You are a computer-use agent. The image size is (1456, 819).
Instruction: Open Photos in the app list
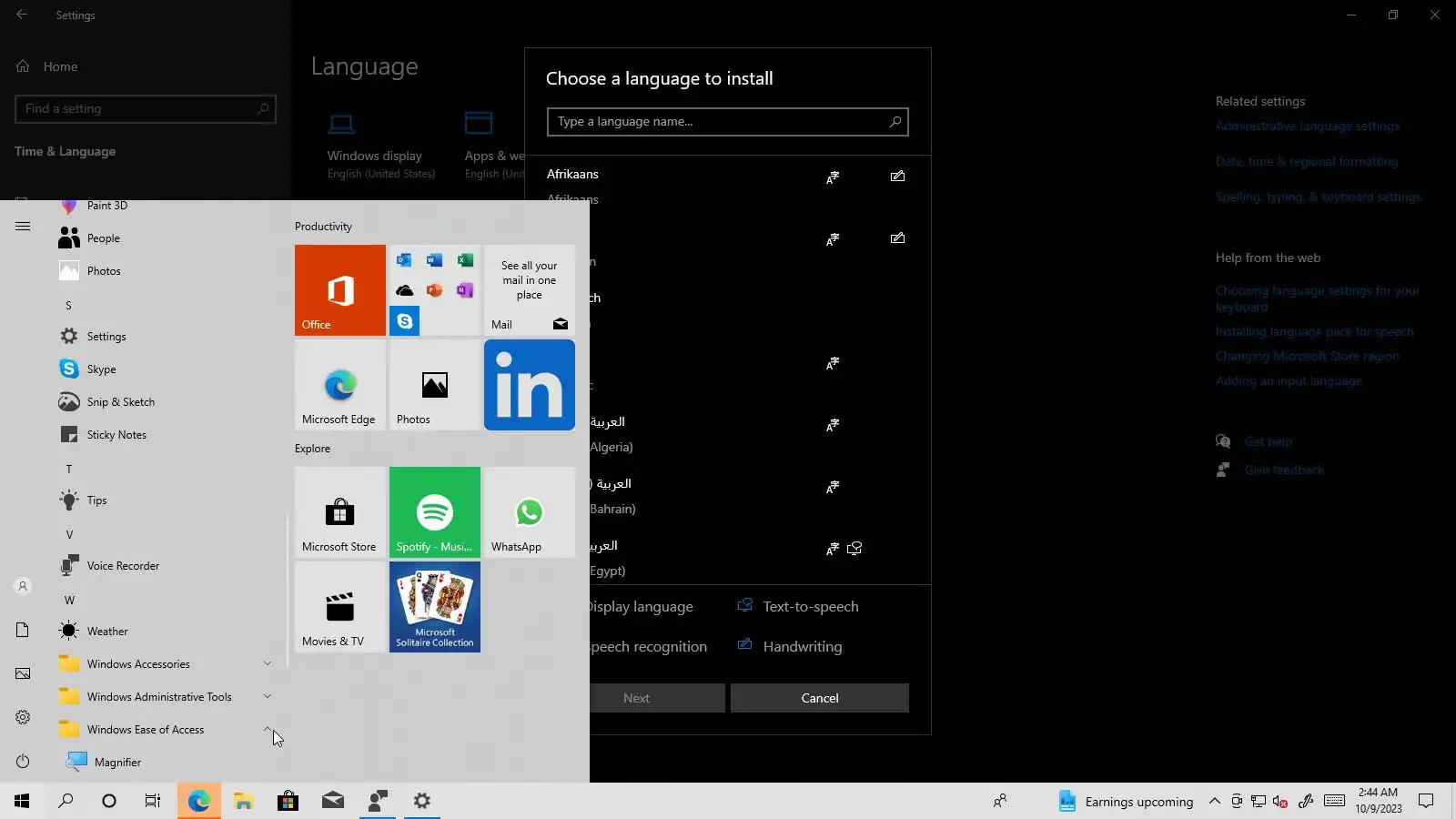coord(164,271)
